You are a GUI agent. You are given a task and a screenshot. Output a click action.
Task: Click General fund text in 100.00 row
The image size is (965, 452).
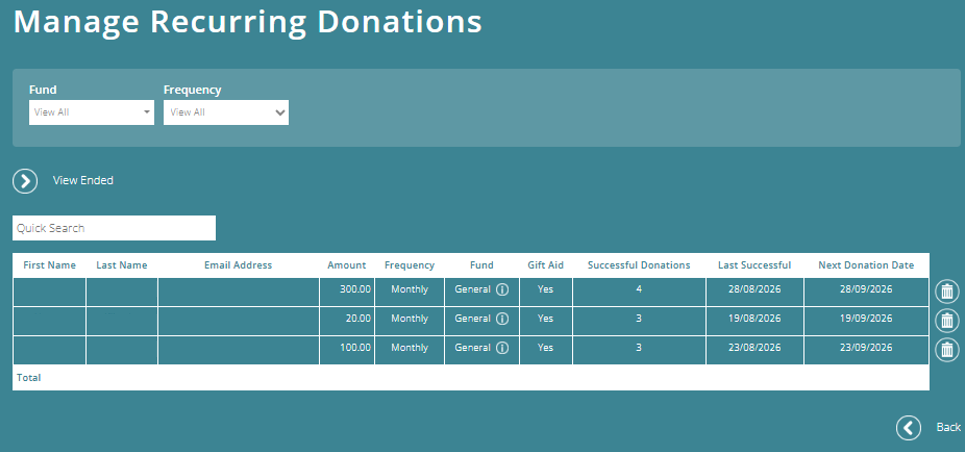tap(473, 347)
